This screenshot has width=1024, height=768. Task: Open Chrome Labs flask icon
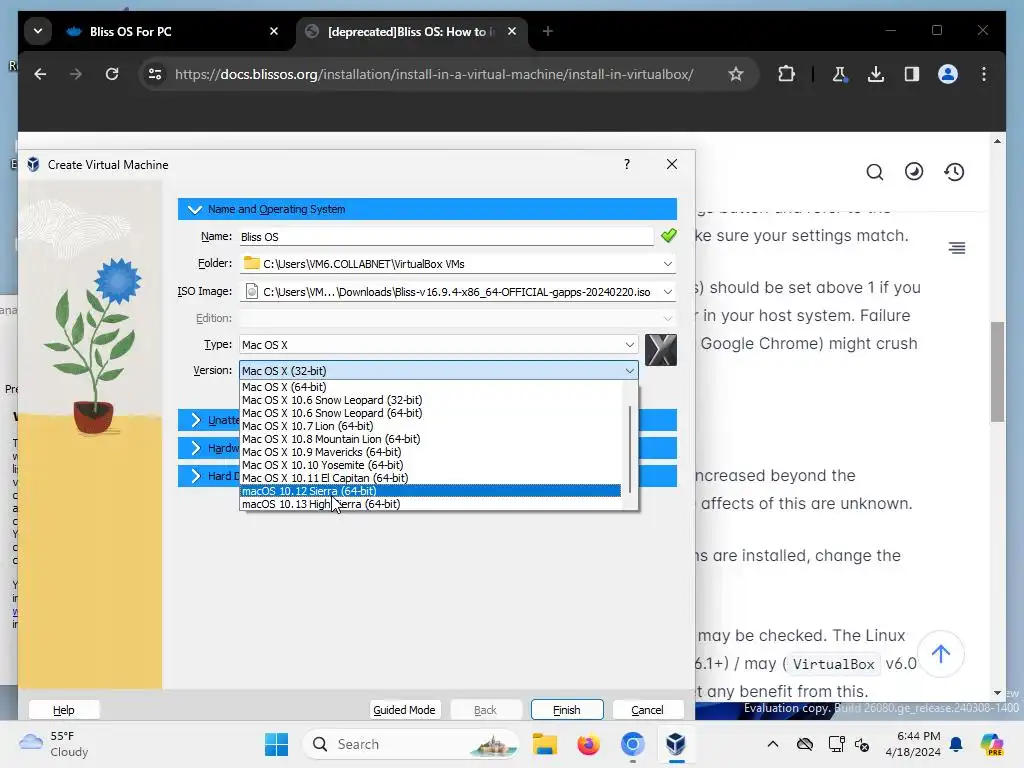coord(840,74)
